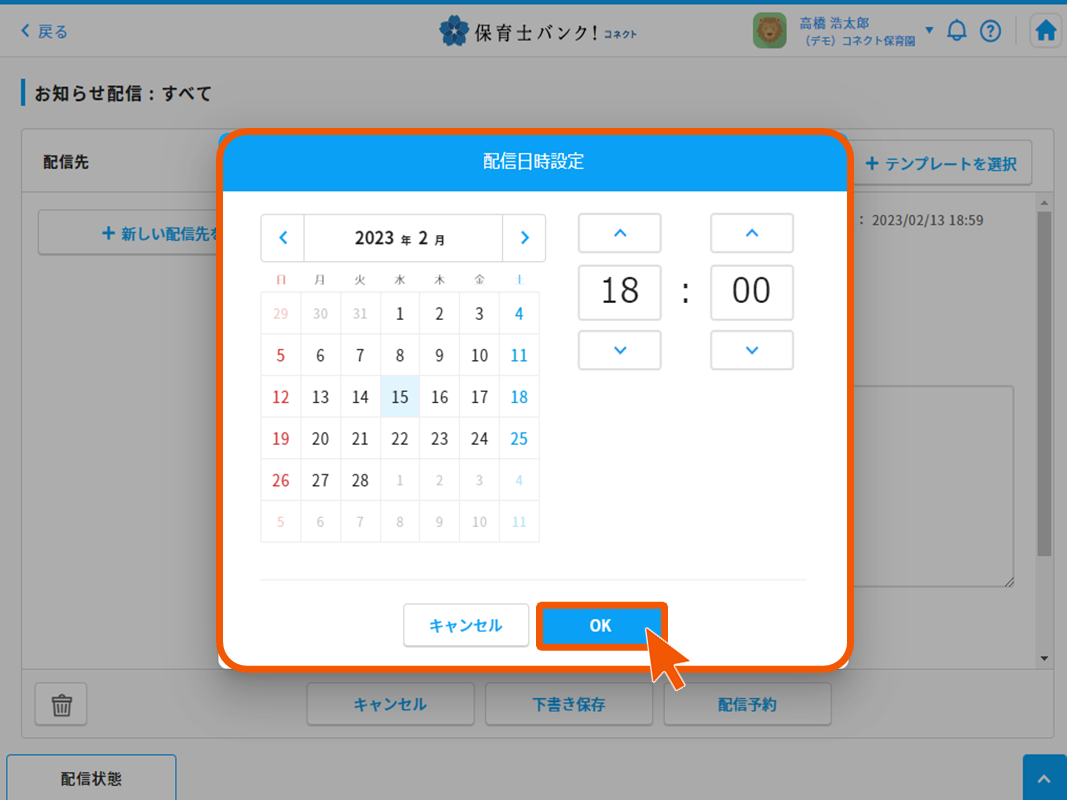This screenshot has height=800, width=1067.
Task: Go to next month in calendar
Action: click(x=524, y=238)
